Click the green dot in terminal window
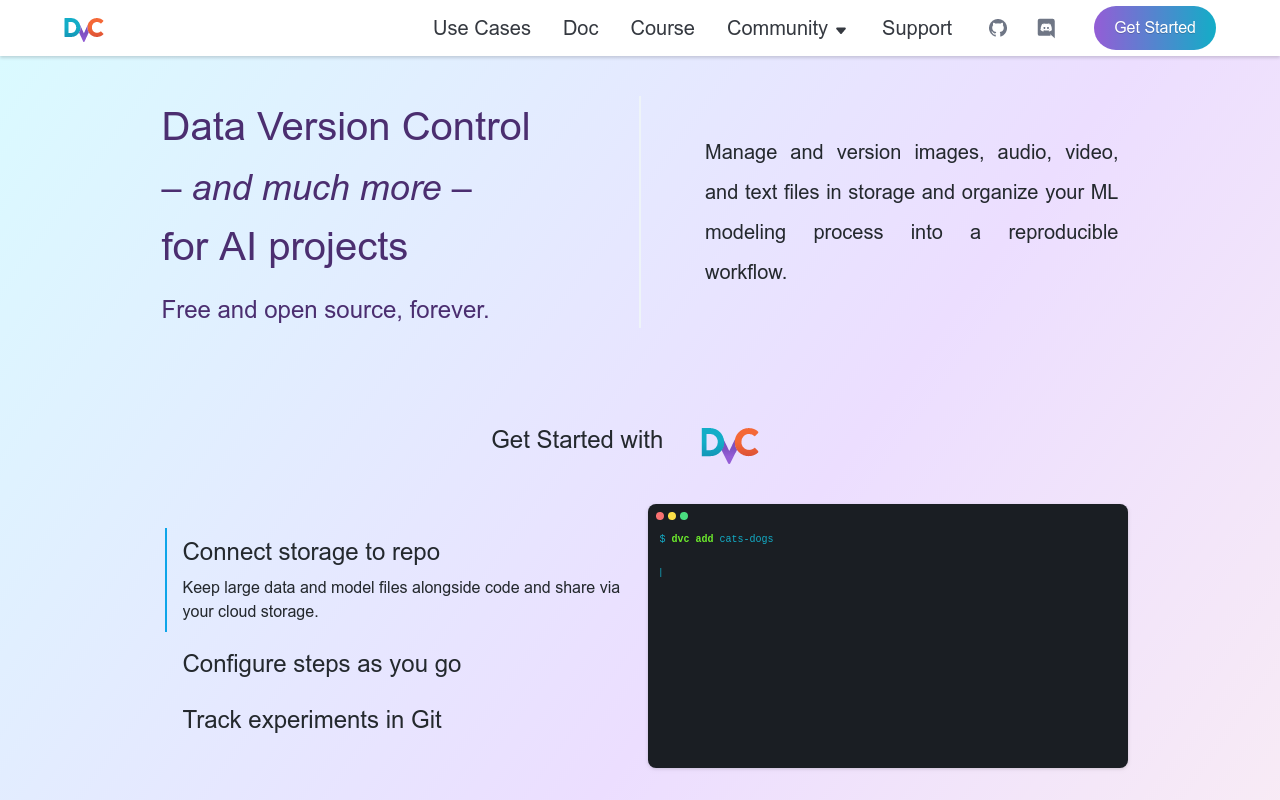Image resolution: width=1280 pixels, height=800 pixels. (684, 516)
